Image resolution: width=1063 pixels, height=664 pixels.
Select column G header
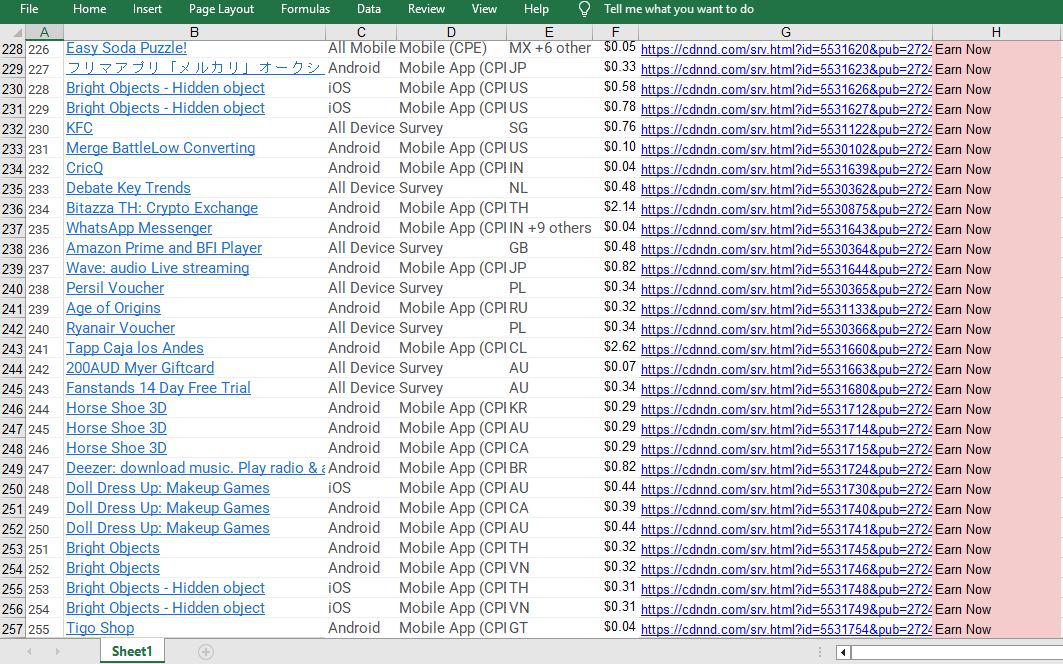[x=786, y=33]
